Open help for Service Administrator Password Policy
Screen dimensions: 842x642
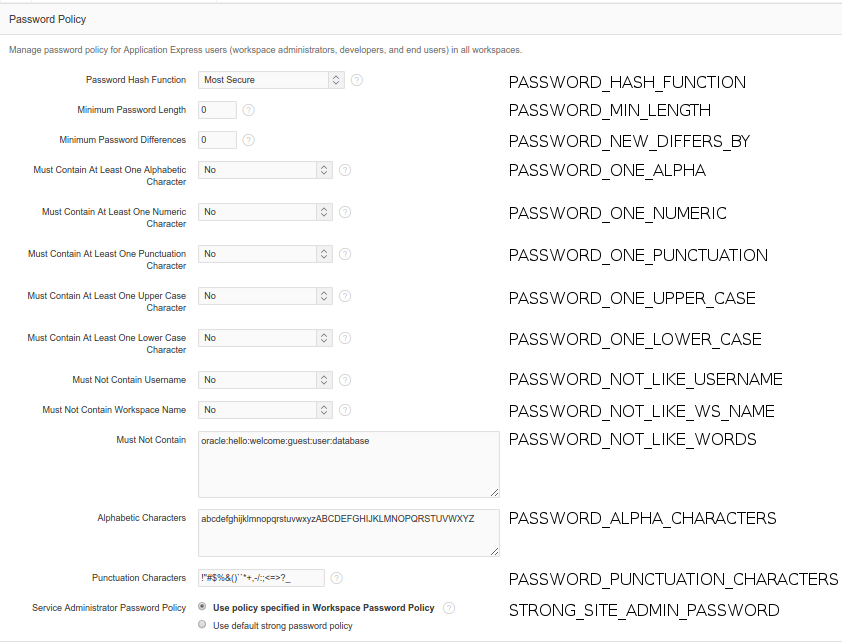449,608
